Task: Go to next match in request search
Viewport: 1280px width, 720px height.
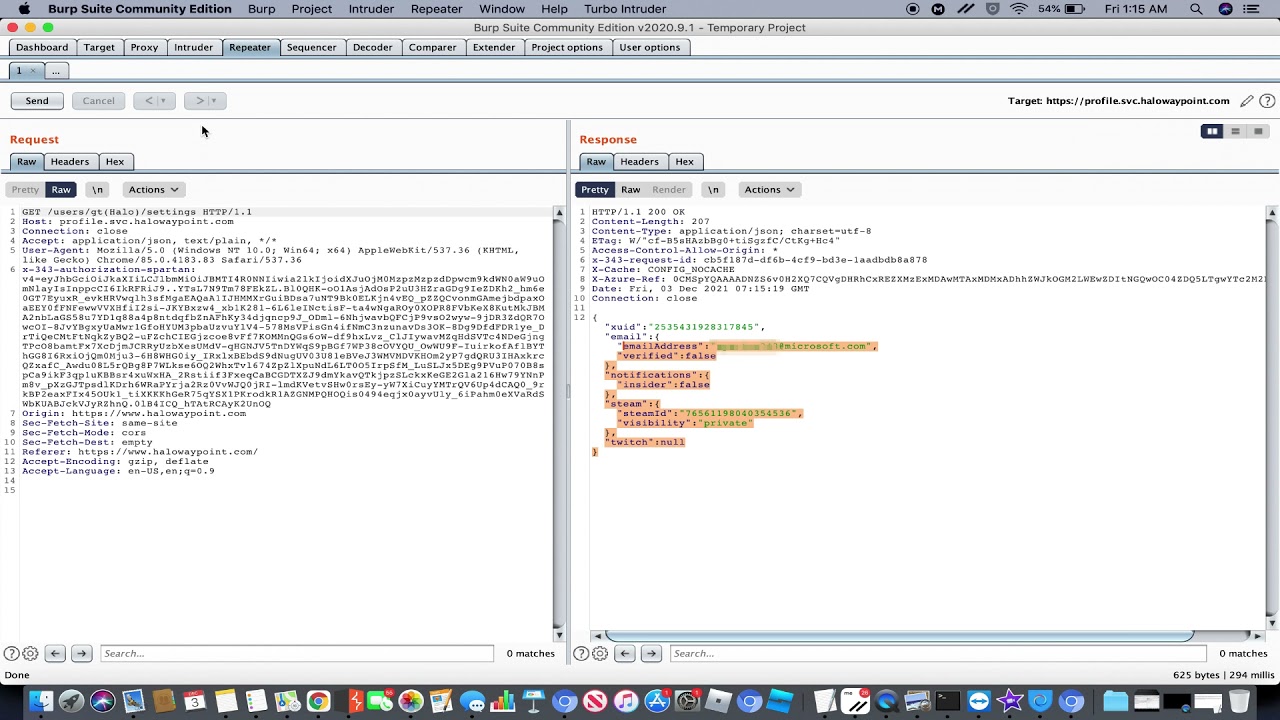Action: tap(81, 654)
